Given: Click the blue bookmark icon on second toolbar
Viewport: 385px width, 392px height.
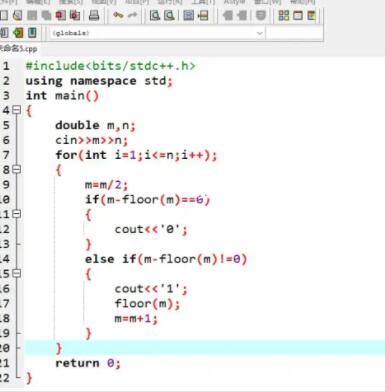Looking at the screenshot, I should click(x=32, y=33).
